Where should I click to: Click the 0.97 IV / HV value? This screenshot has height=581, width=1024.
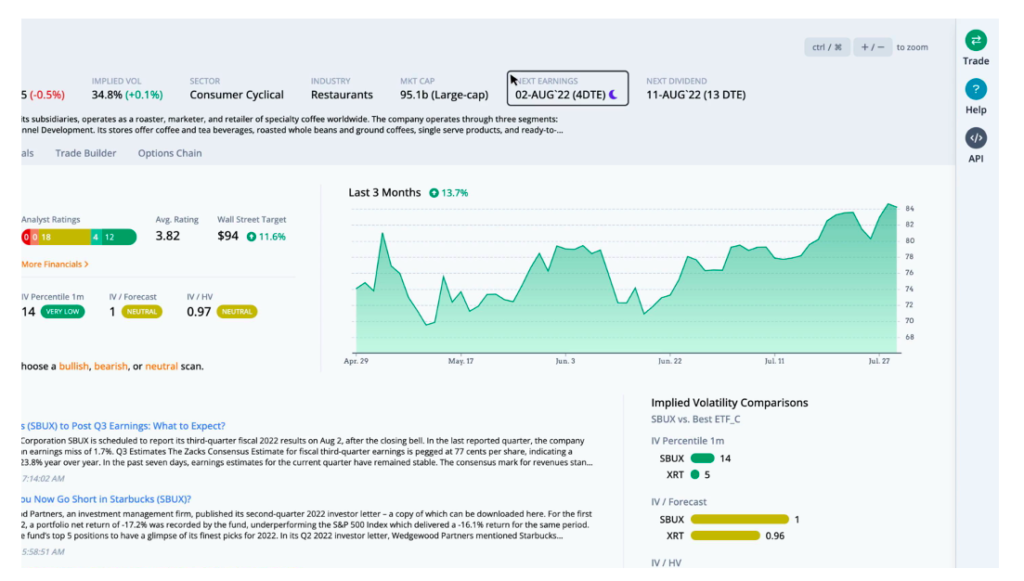[x=199, y=312]
